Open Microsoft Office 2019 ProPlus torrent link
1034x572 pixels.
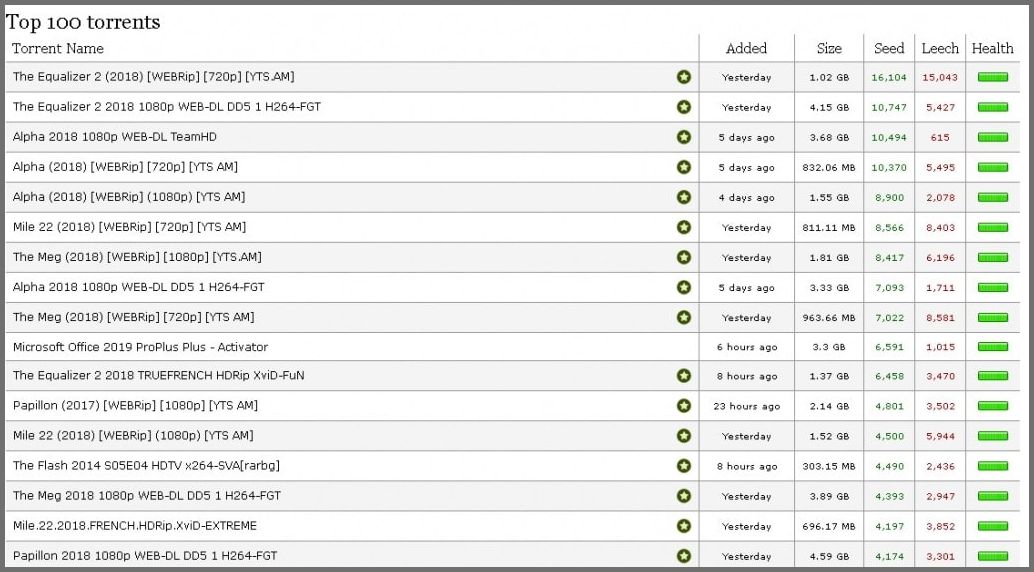140,347
